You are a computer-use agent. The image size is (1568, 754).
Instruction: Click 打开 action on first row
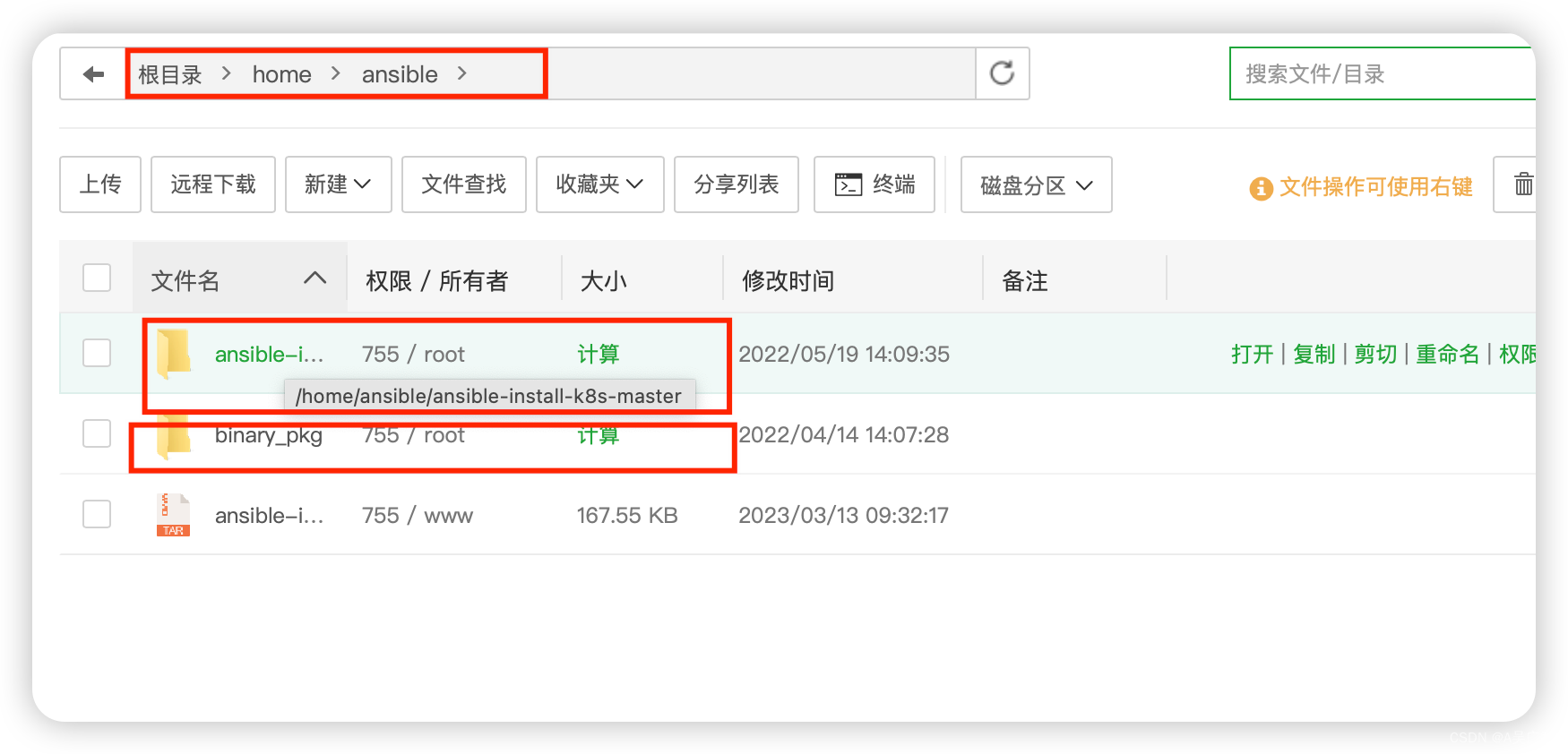[x=1253, y=354]
